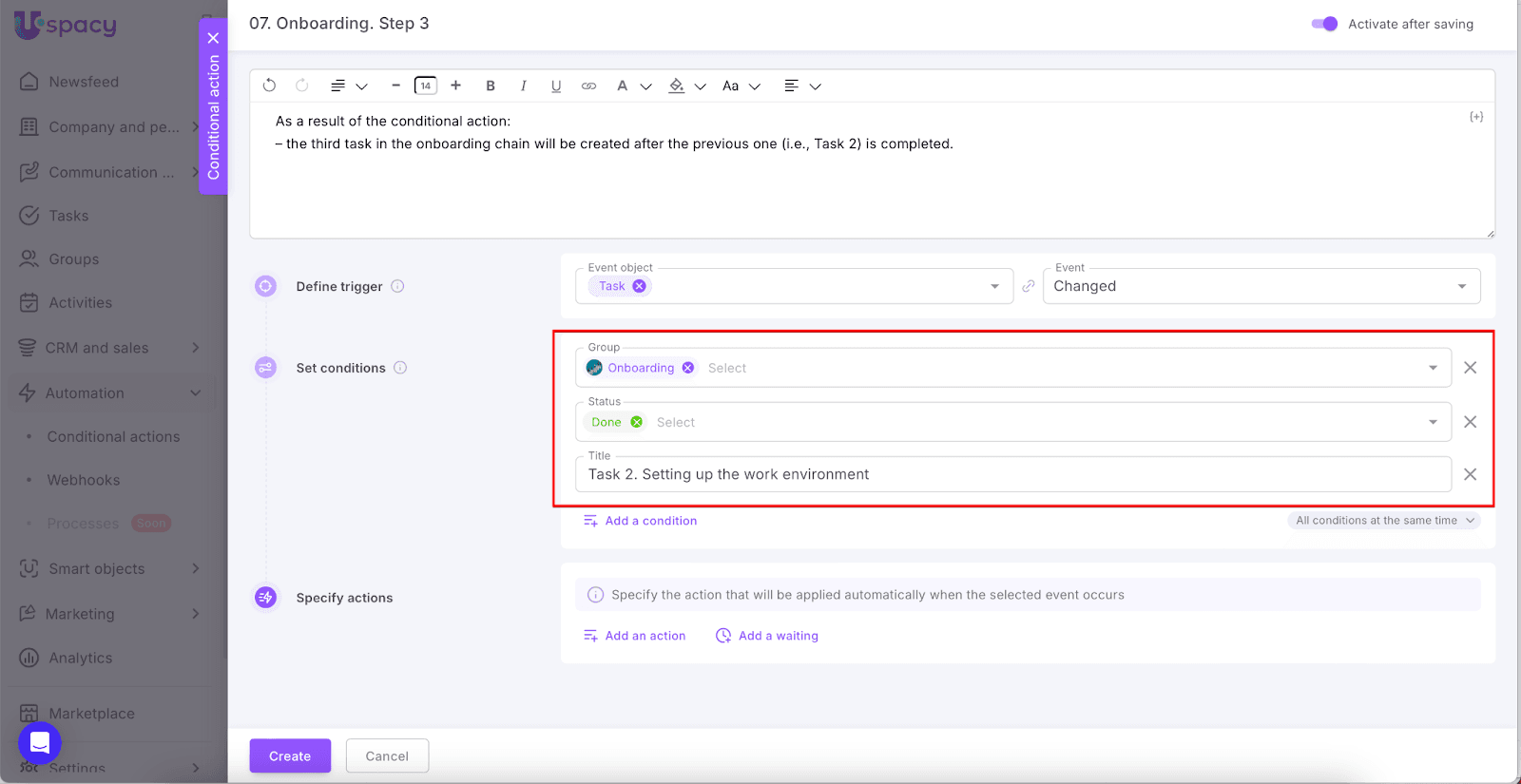Open the fill color picker icon
The width and height of the screenshot is (1521, 784).
677,86
